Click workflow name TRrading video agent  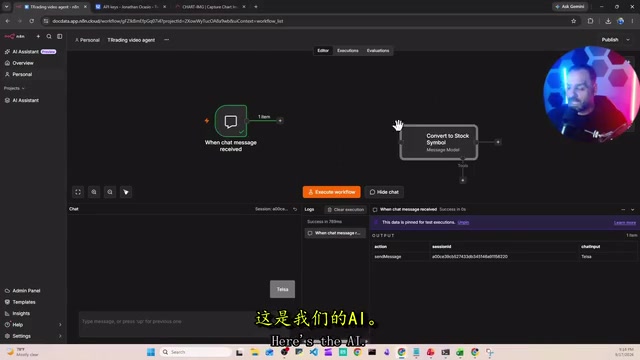point(131,40)
